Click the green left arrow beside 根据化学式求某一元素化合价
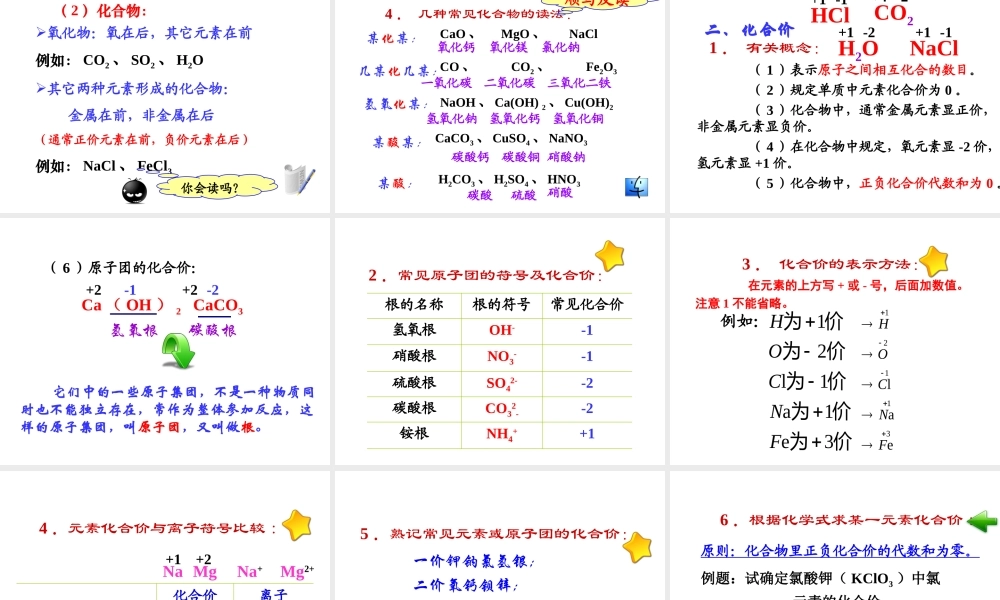This screenshot has height=600, width=1000. (982, 521)
